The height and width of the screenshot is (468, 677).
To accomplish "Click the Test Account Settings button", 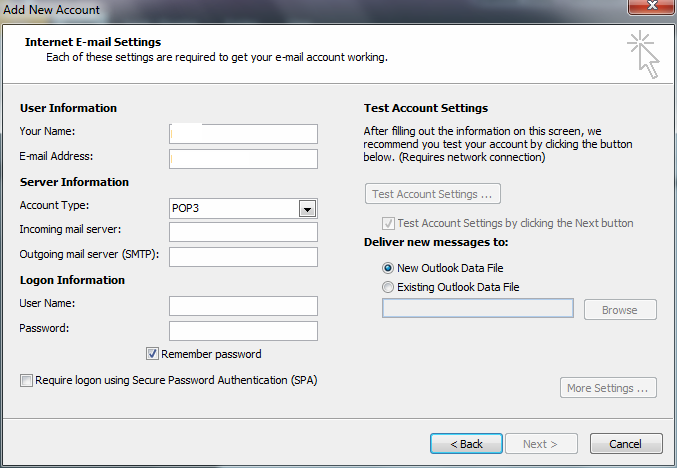I will (x=433, y=194).
